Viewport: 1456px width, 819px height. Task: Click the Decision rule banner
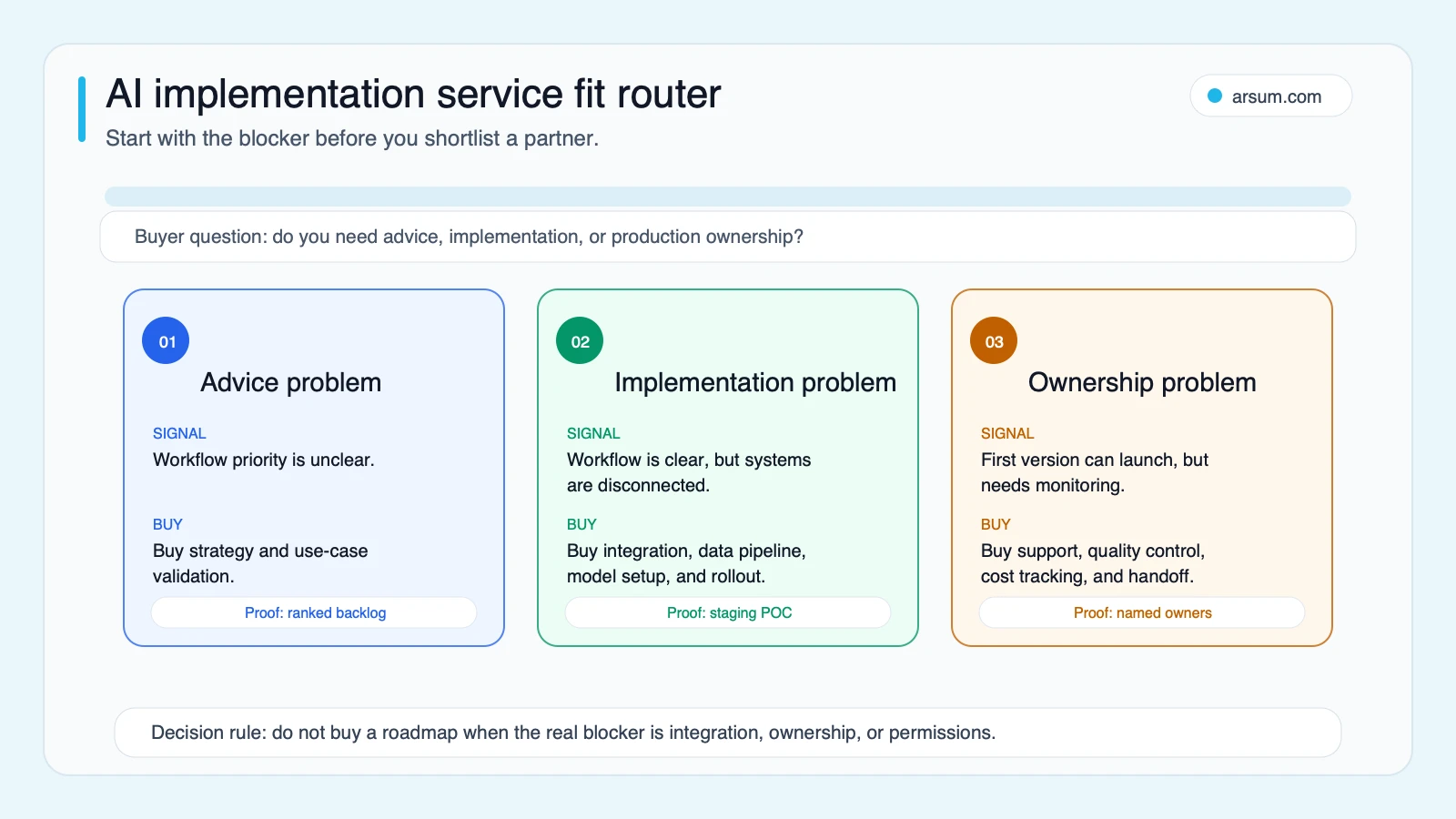click(728, 733)
